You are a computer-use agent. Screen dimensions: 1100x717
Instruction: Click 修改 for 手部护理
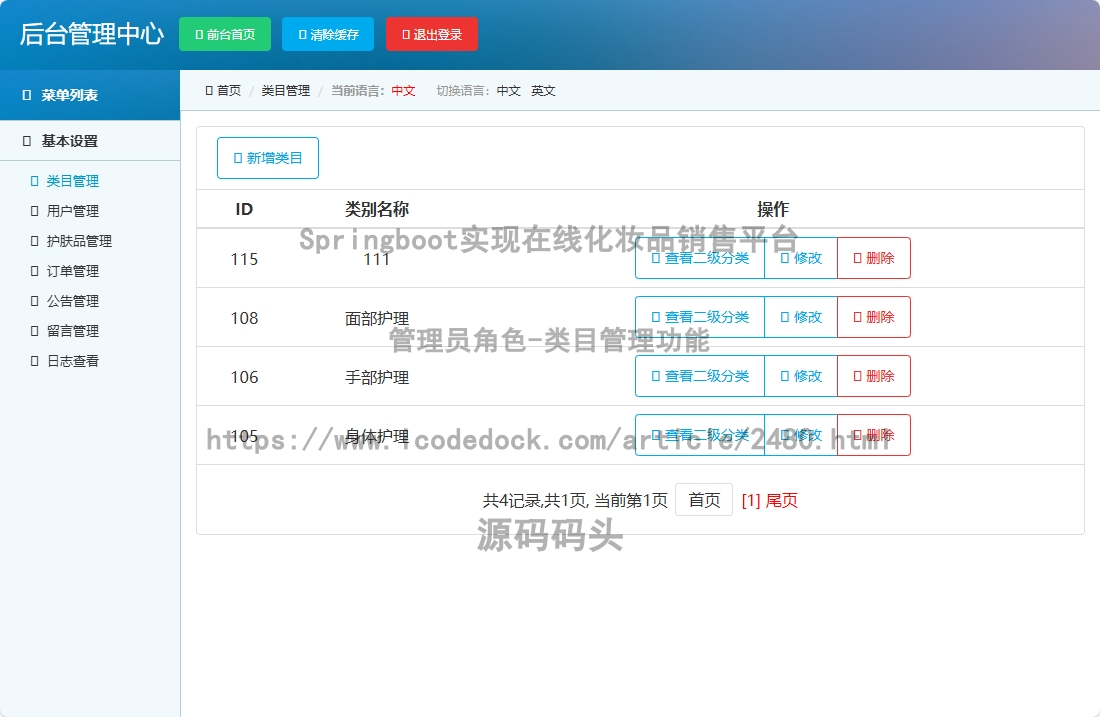pyautogui.click(x=801, y=376)
